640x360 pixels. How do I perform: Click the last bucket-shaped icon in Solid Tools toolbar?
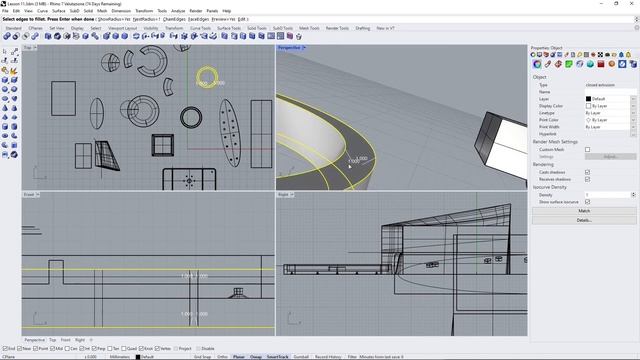[299, 36]
